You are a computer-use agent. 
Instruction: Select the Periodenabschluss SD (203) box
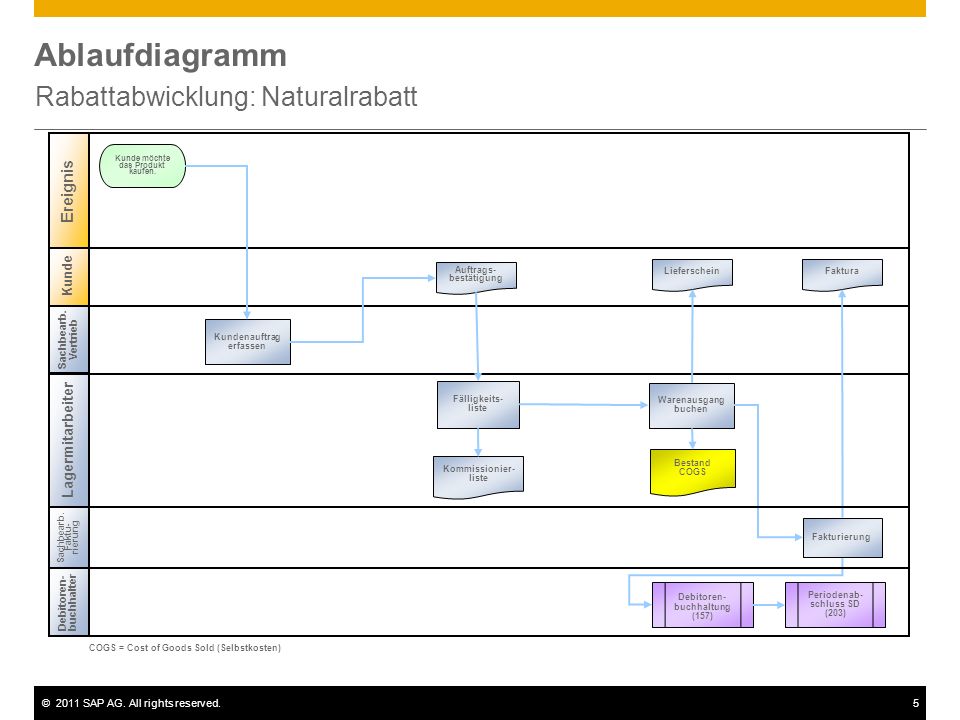(x=835, y=605)
